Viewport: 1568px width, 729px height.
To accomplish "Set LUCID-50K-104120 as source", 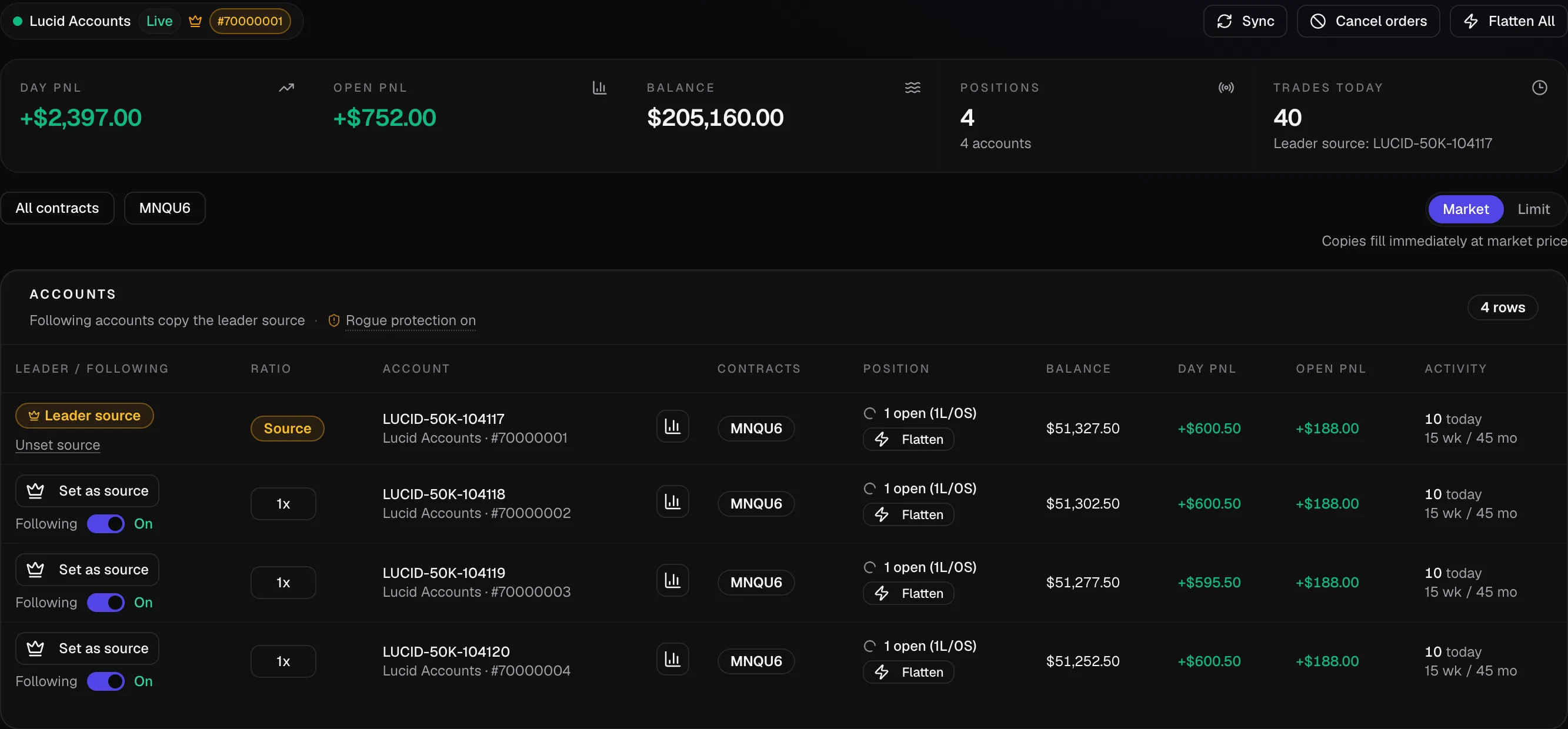I will click(x=87, y=648).
